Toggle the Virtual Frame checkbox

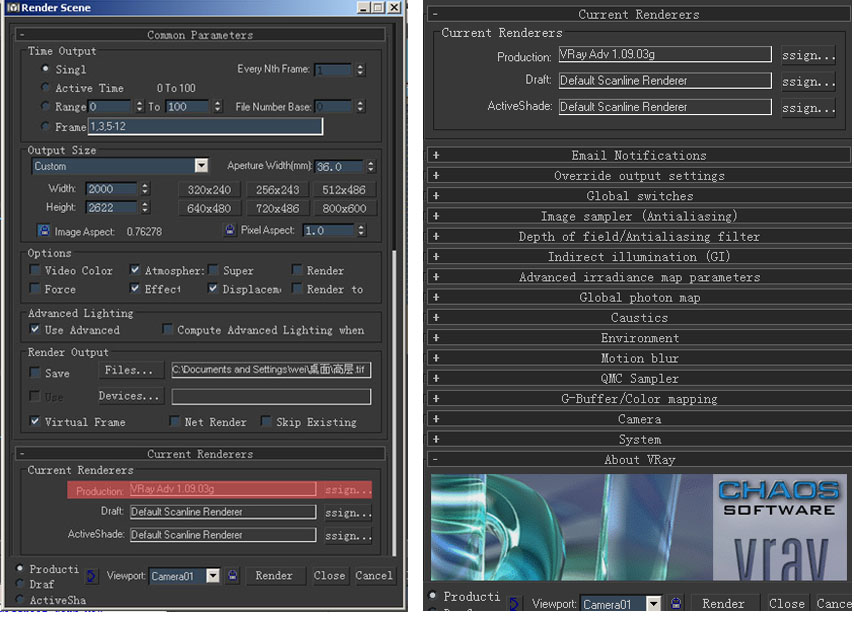35,421
